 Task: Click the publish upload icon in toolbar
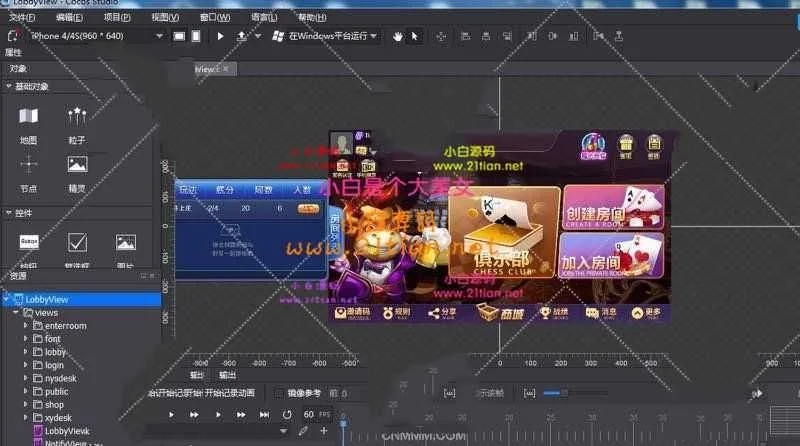click(x=242, y=36)
